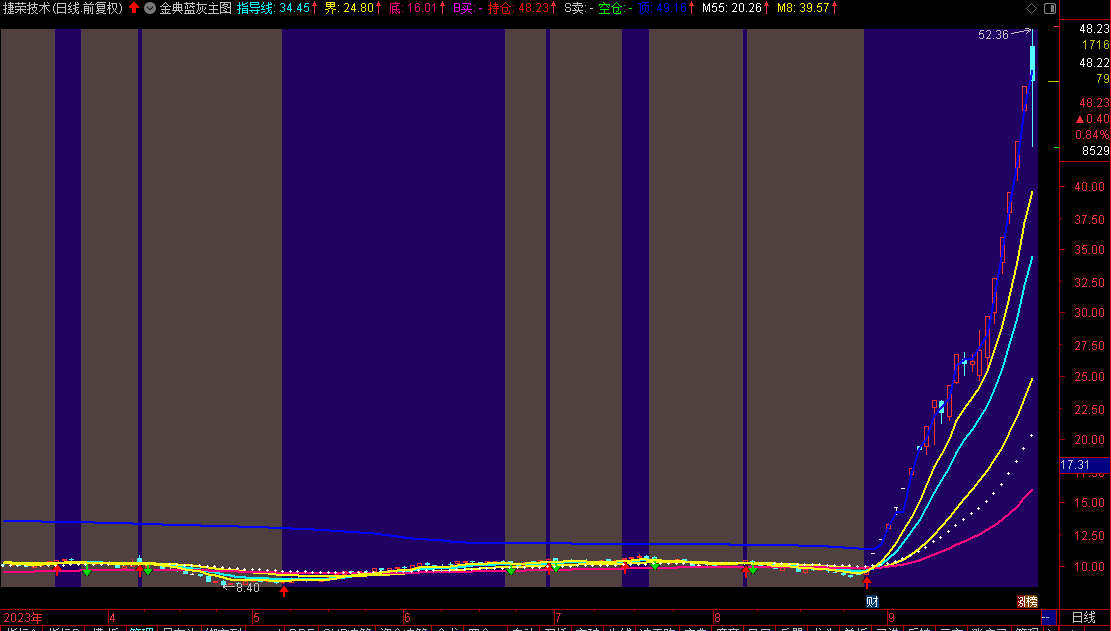The image size is (1111, 631).
Task: Open the indicator dropdown chevron beside 金典蓝灰主图
Action: 150,8
